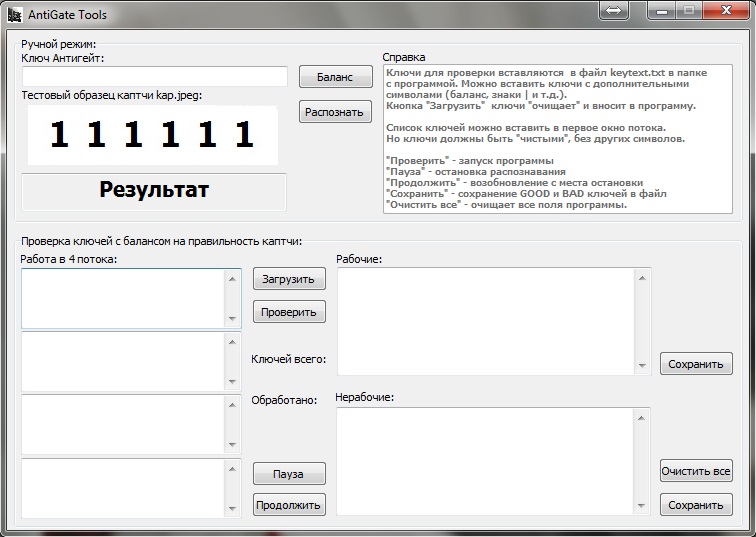The width and height of the screenshot is (756, 537).
Task: Click up arrow of third thread box scrollbar
Action: (x=232, y=405)
